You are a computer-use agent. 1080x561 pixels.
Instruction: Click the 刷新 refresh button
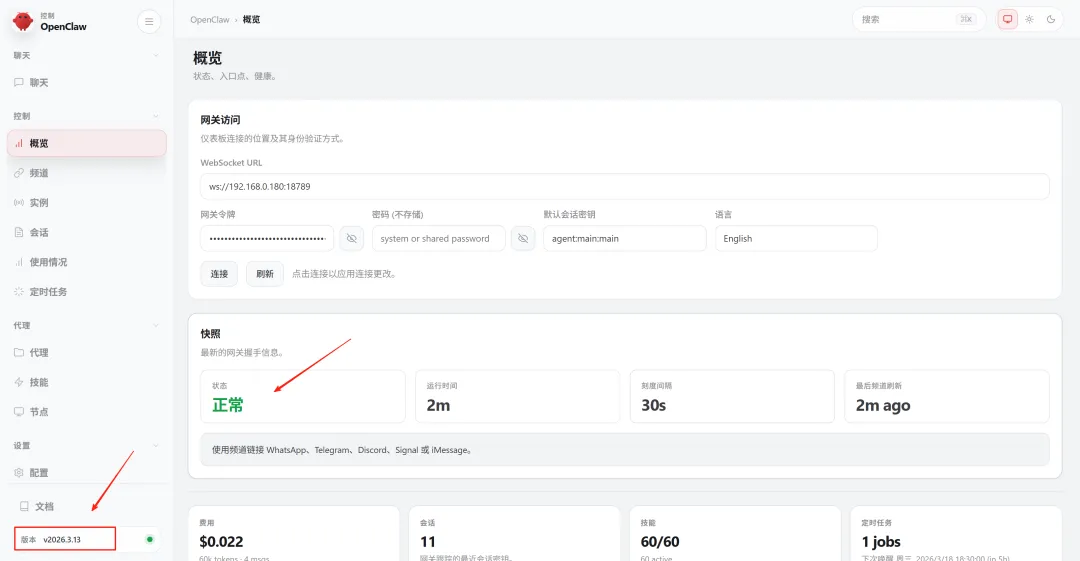(264, 274)
